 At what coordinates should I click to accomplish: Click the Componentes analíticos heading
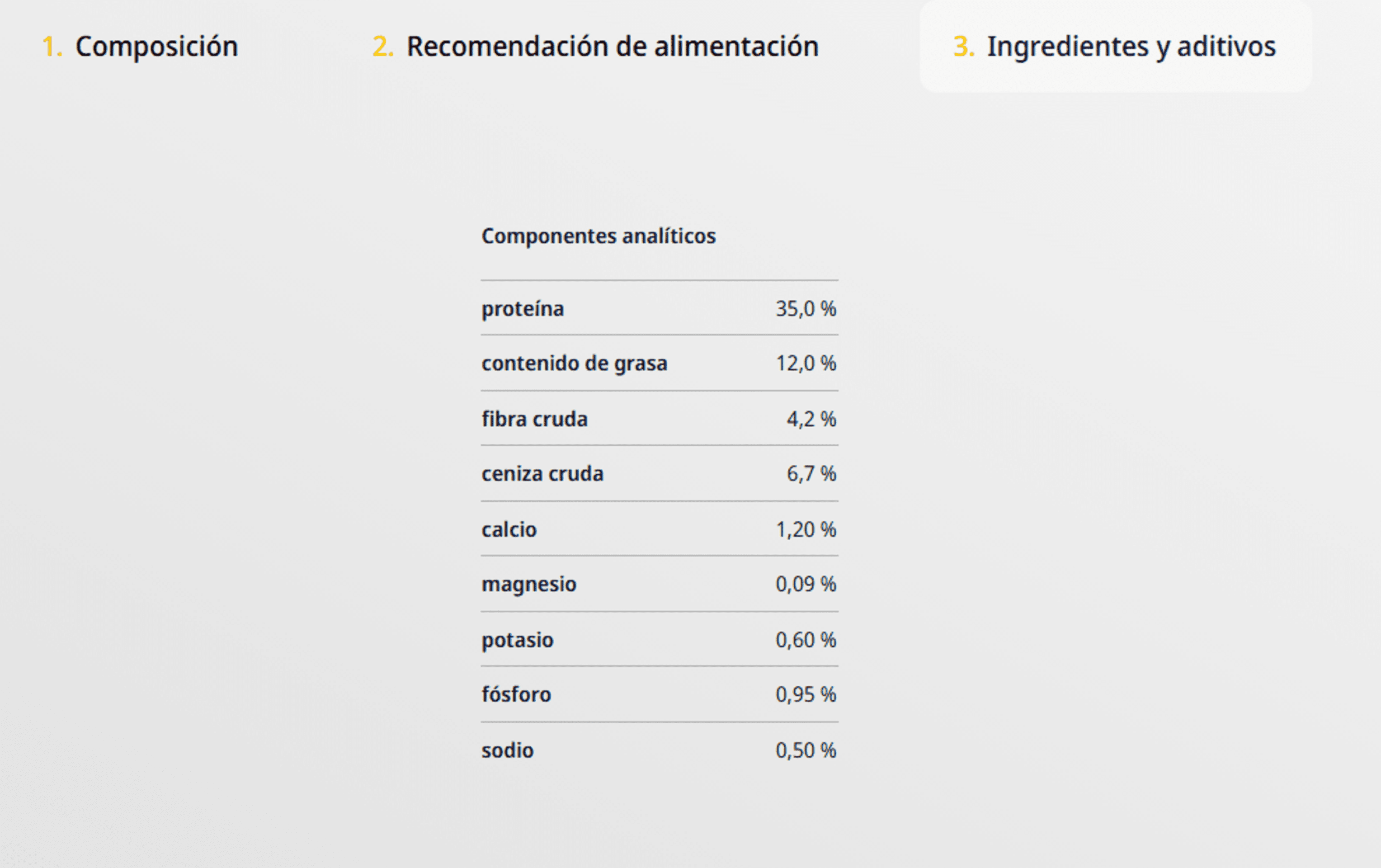(x=599, y=236)
